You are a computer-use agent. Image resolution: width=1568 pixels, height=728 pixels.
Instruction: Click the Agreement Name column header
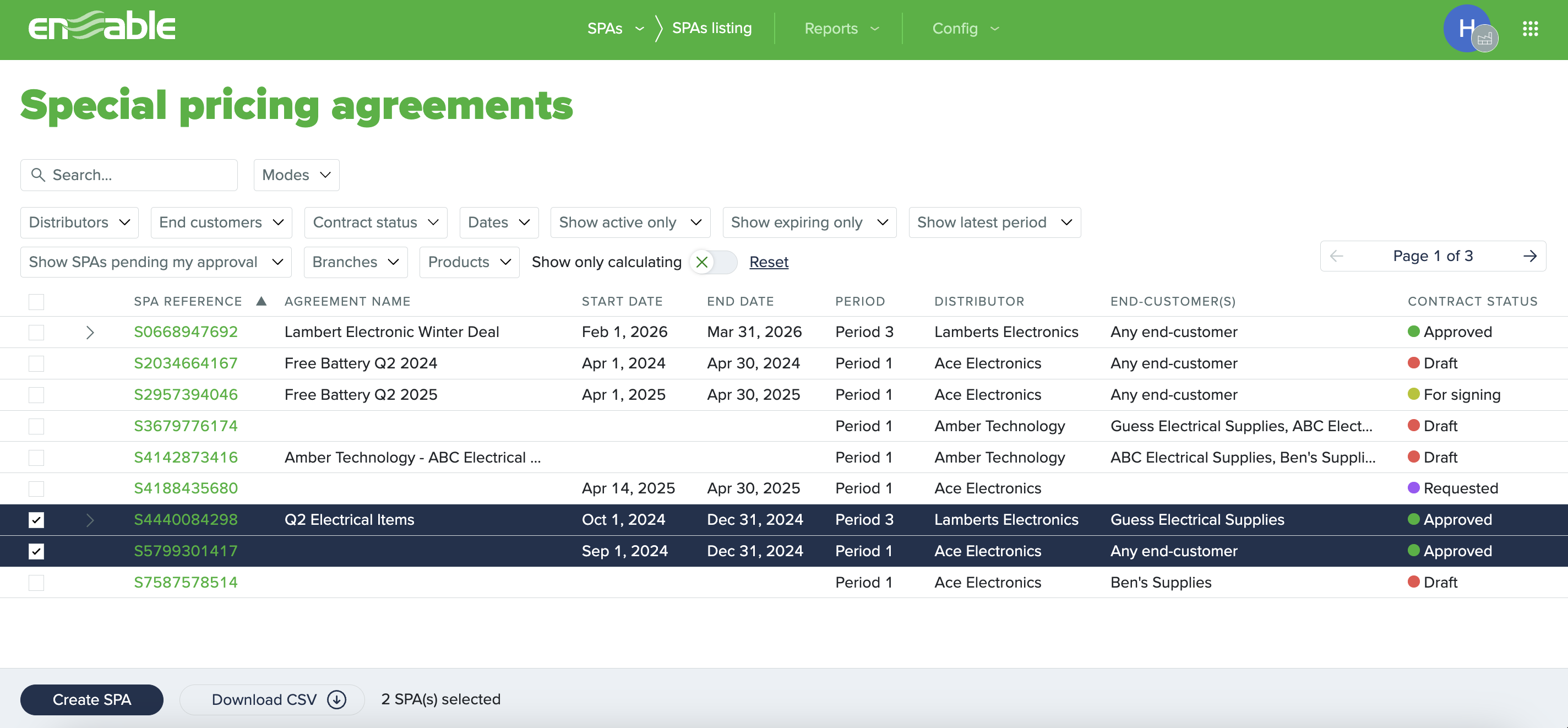pos(347,301)
